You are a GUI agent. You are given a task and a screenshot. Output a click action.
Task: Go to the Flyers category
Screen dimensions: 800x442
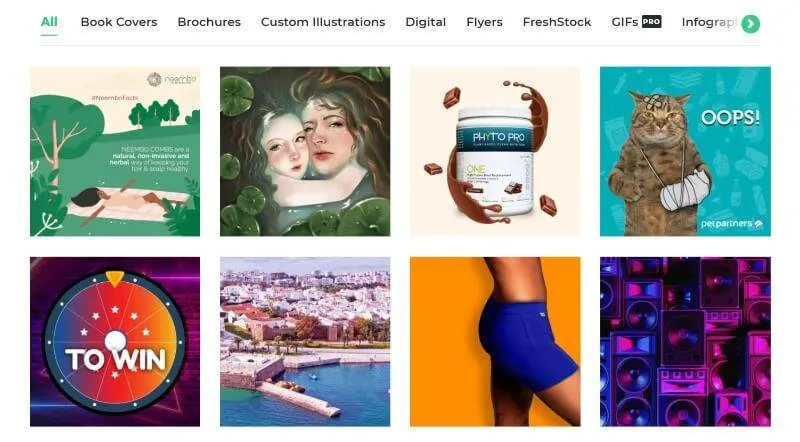coord(484,22)
